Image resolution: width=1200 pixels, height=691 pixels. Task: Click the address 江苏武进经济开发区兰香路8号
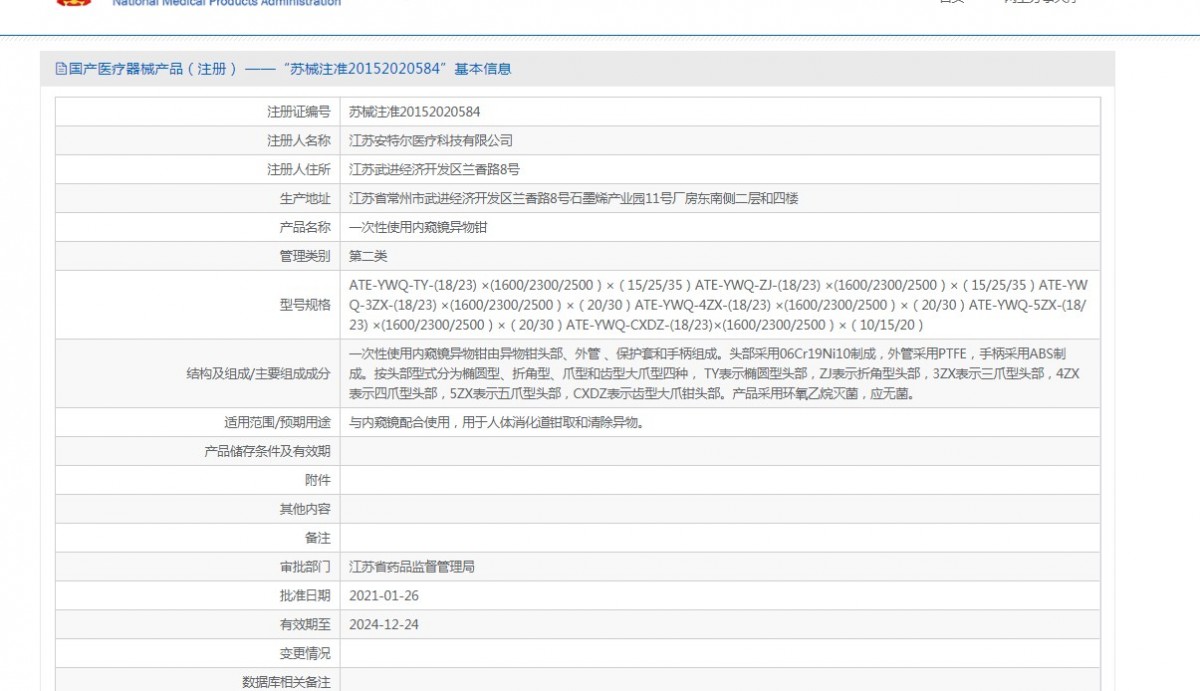coord(434,170)
